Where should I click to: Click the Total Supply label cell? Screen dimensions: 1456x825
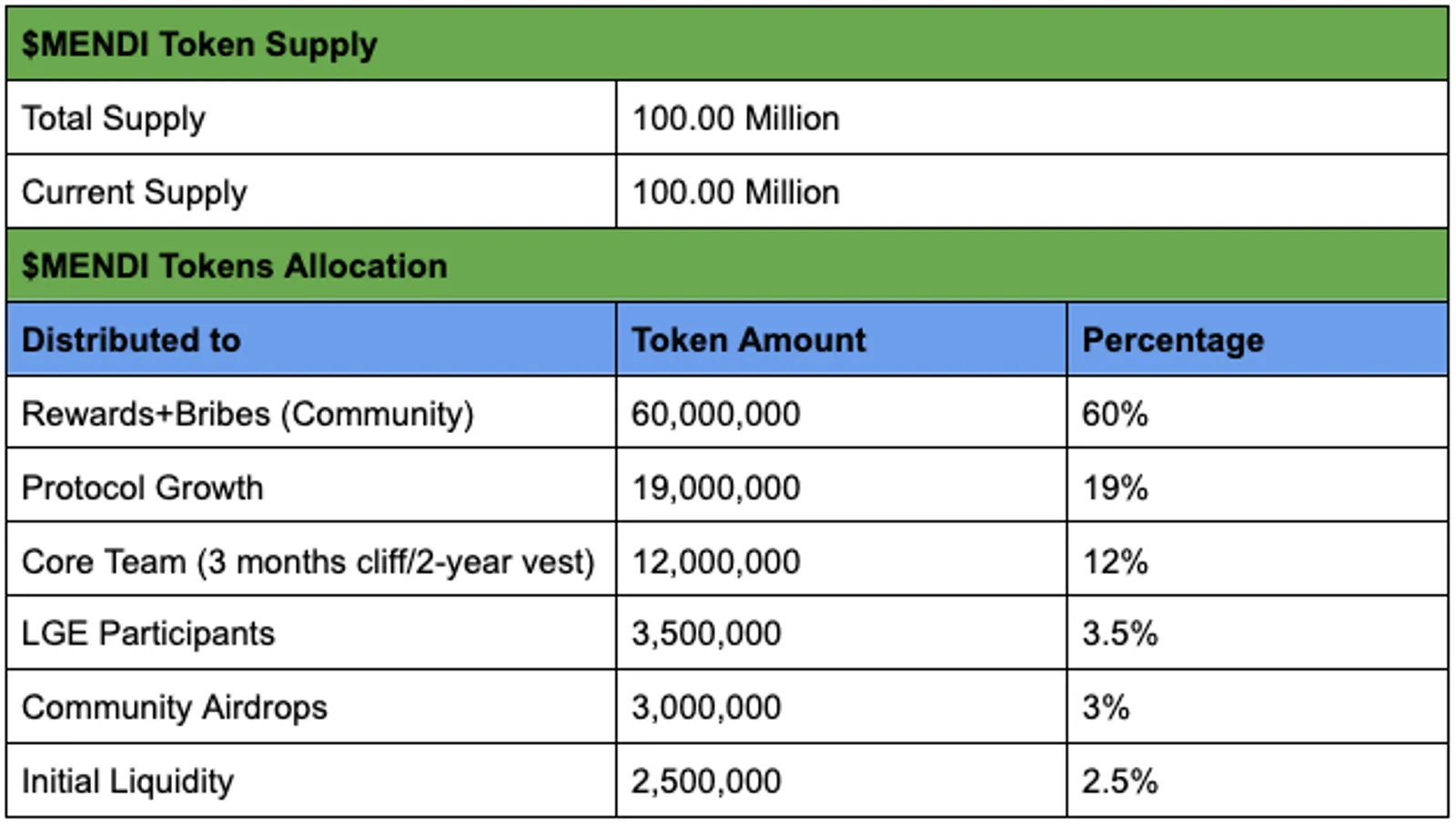coord(311,118)
